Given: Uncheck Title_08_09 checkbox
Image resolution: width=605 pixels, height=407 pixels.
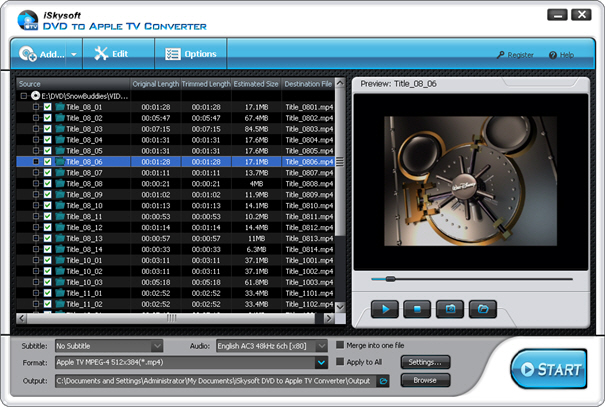Looking at the screenshot, I should (47, 194).
